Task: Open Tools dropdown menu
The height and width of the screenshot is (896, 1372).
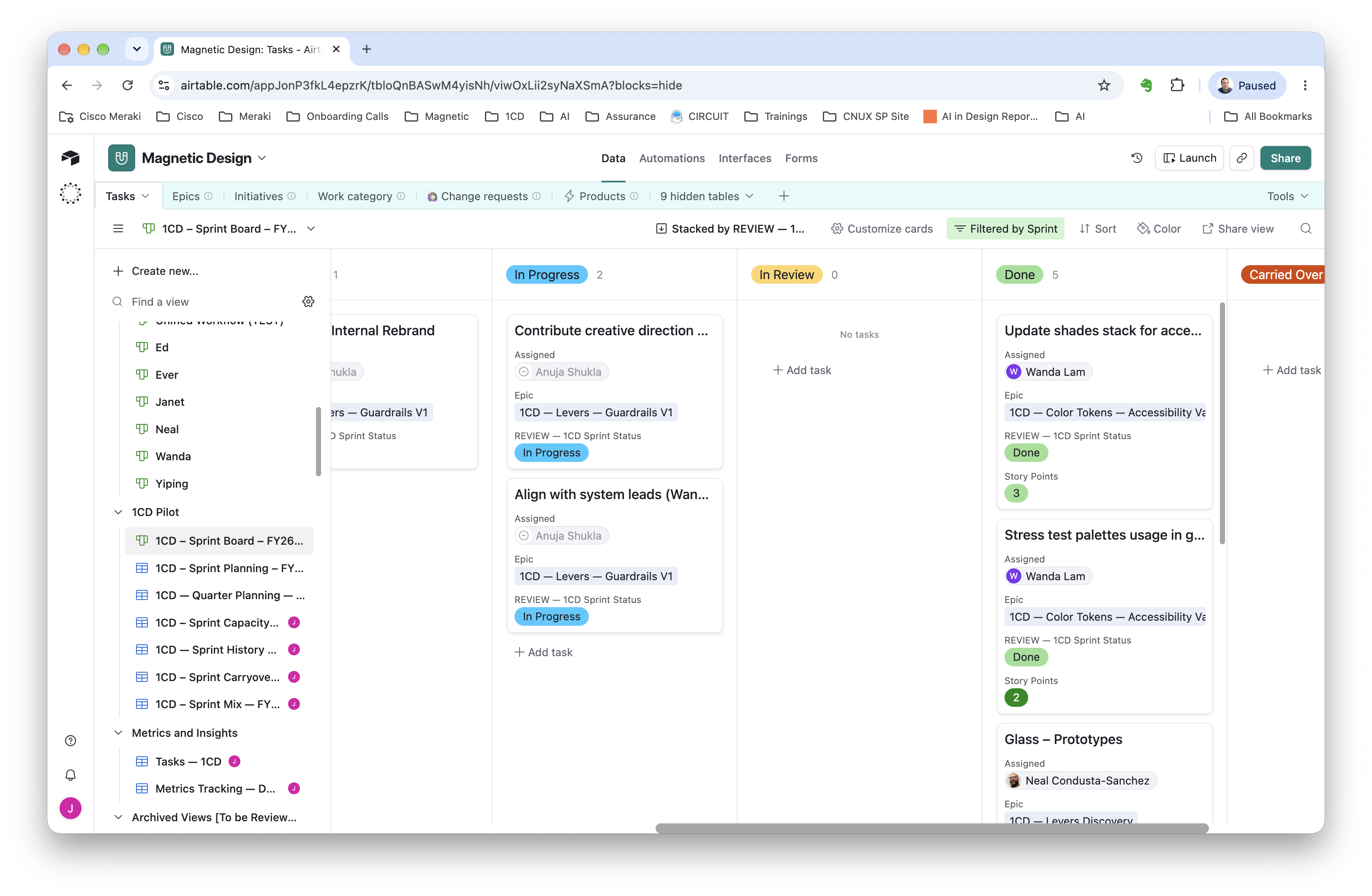Action: click(x=1287, y=196)
